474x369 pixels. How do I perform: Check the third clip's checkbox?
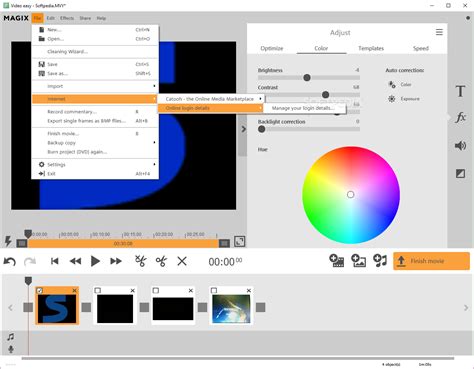(x=156, y=291)
